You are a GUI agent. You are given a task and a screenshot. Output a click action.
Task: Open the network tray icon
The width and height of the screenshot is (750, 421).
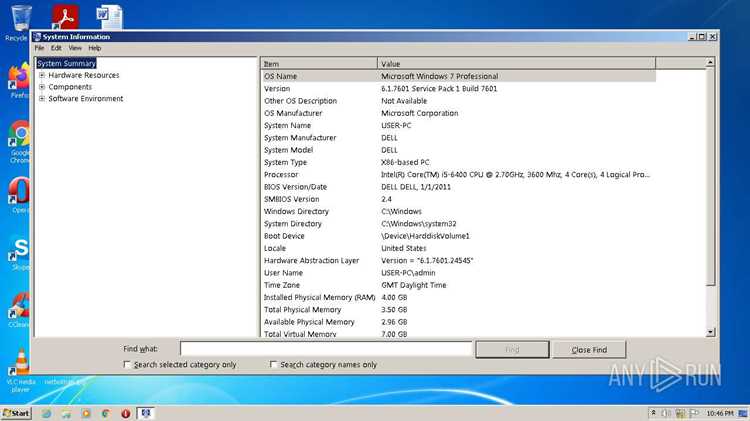pyautogui.click(x=680, y=413)
